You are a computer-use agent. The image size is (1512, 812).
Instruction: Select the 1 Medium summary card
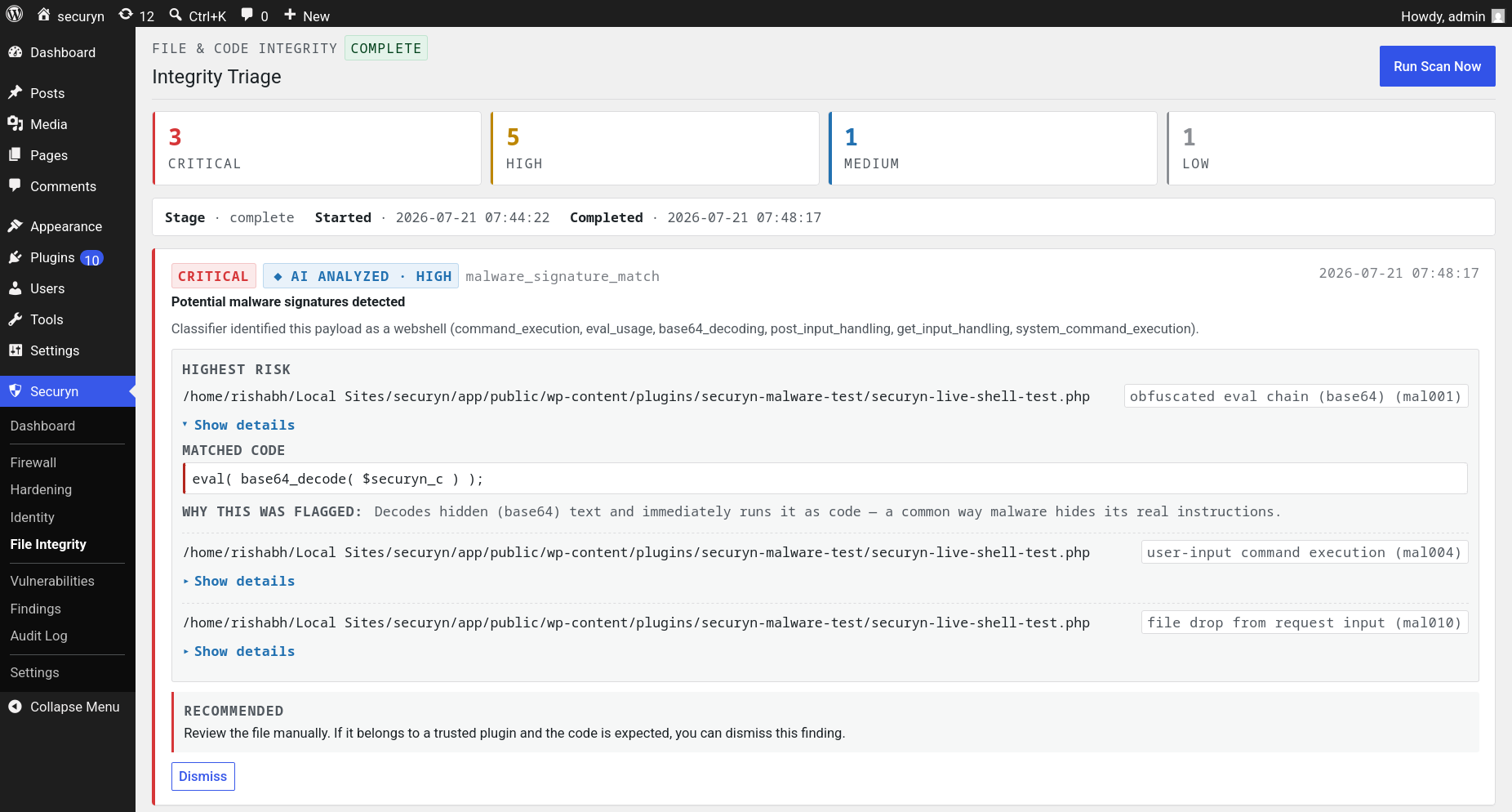click(x=993, y=148)
